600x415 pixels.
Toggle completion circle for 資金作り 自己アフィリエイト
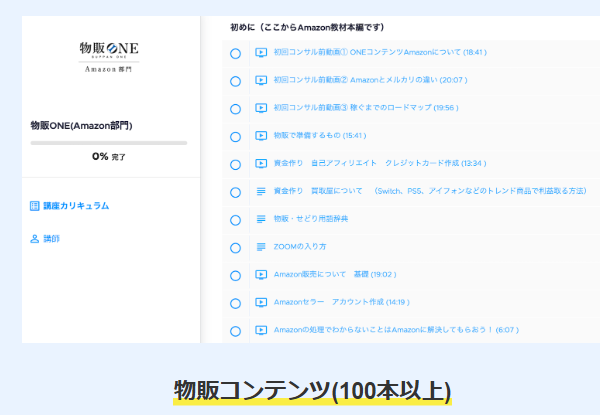pyautogui.click(x=235, y=164)
